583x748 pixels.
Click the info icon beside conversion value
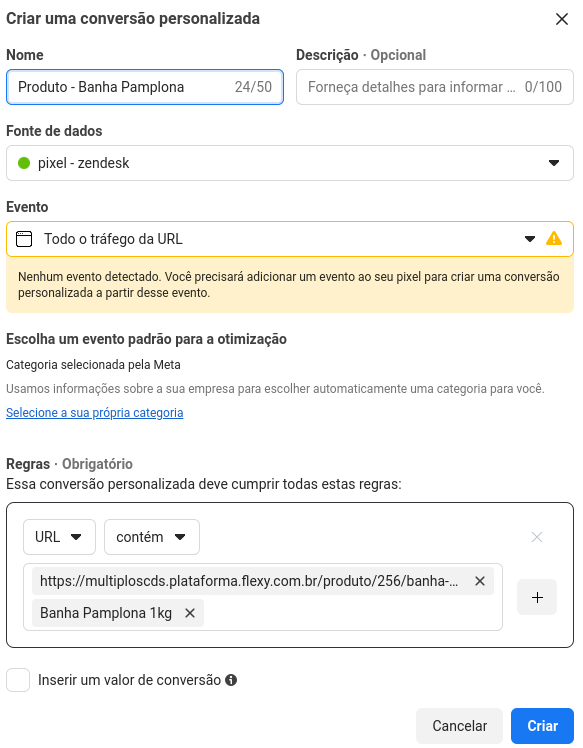pyautogui.click(x=231, y=680)
